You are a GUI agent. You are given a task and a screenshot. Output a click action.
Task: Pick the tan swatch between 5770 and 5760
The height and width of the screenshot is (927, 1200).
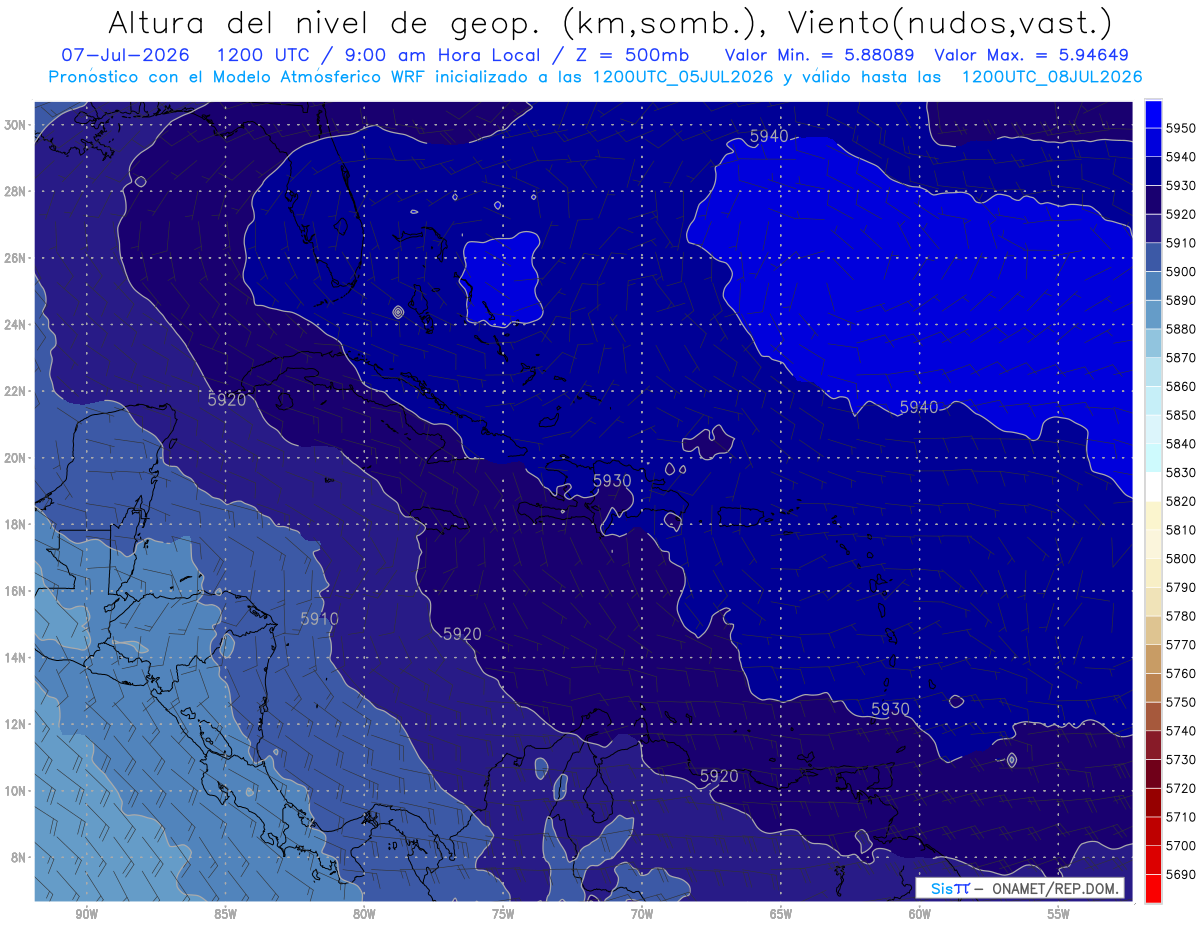coord(1153,659)
